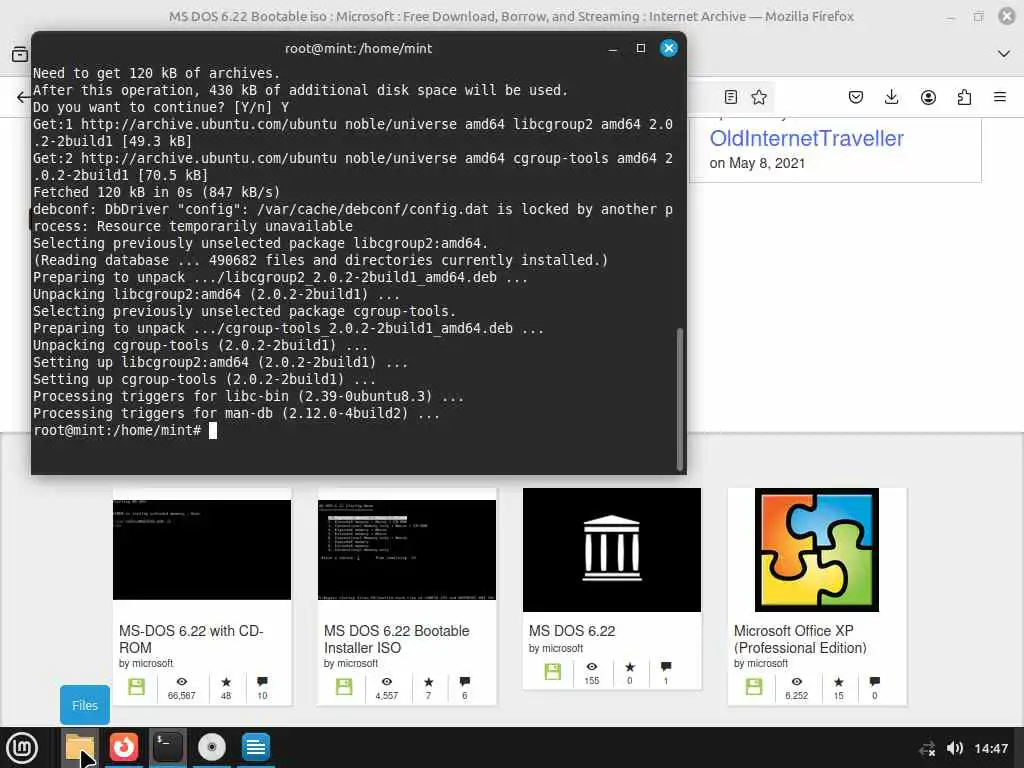
Task: Open Firefox hamburger application menu
Action: 1000,97
